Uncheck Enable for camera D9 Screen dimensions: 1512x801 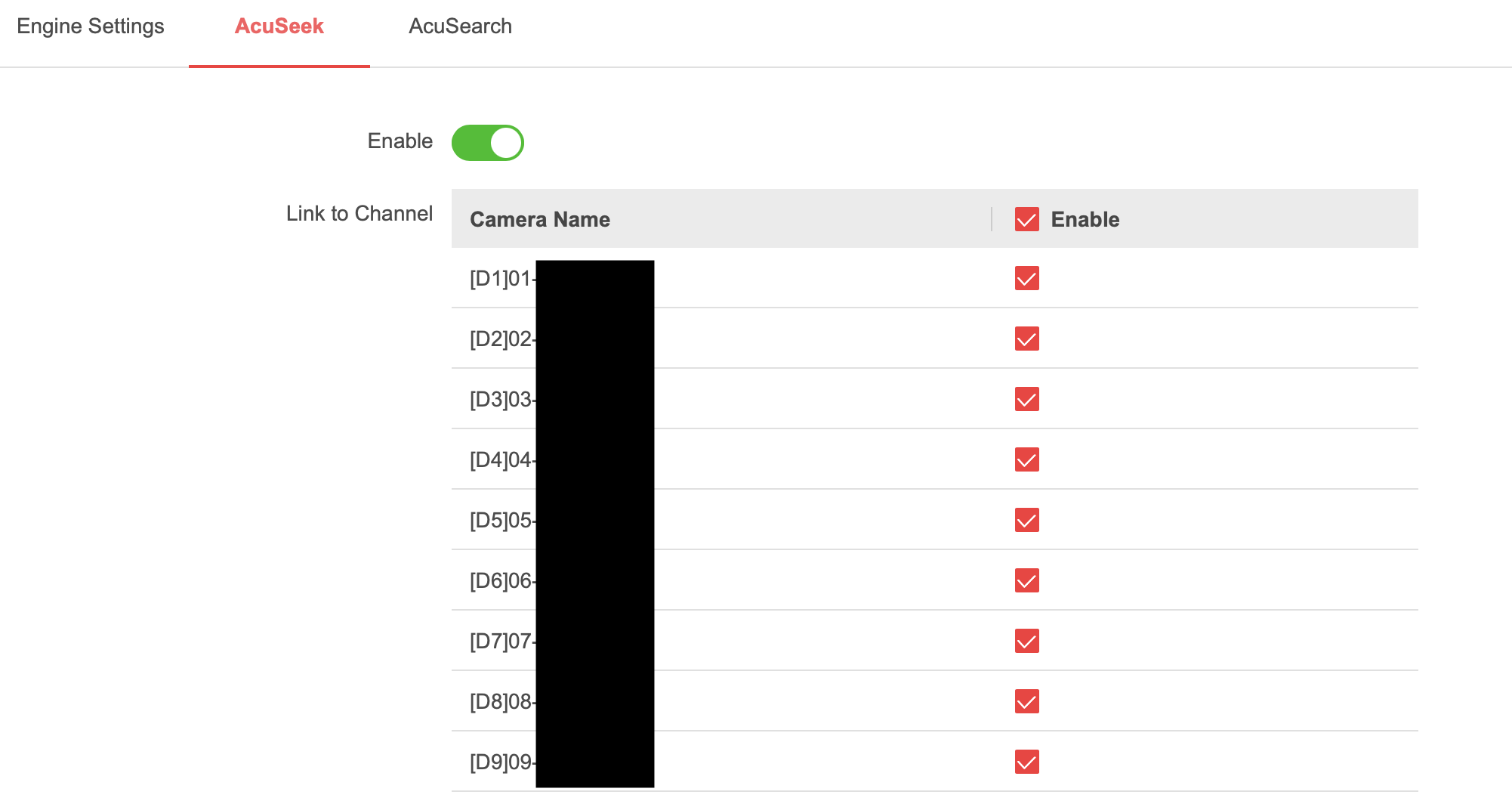(1026, 762)
